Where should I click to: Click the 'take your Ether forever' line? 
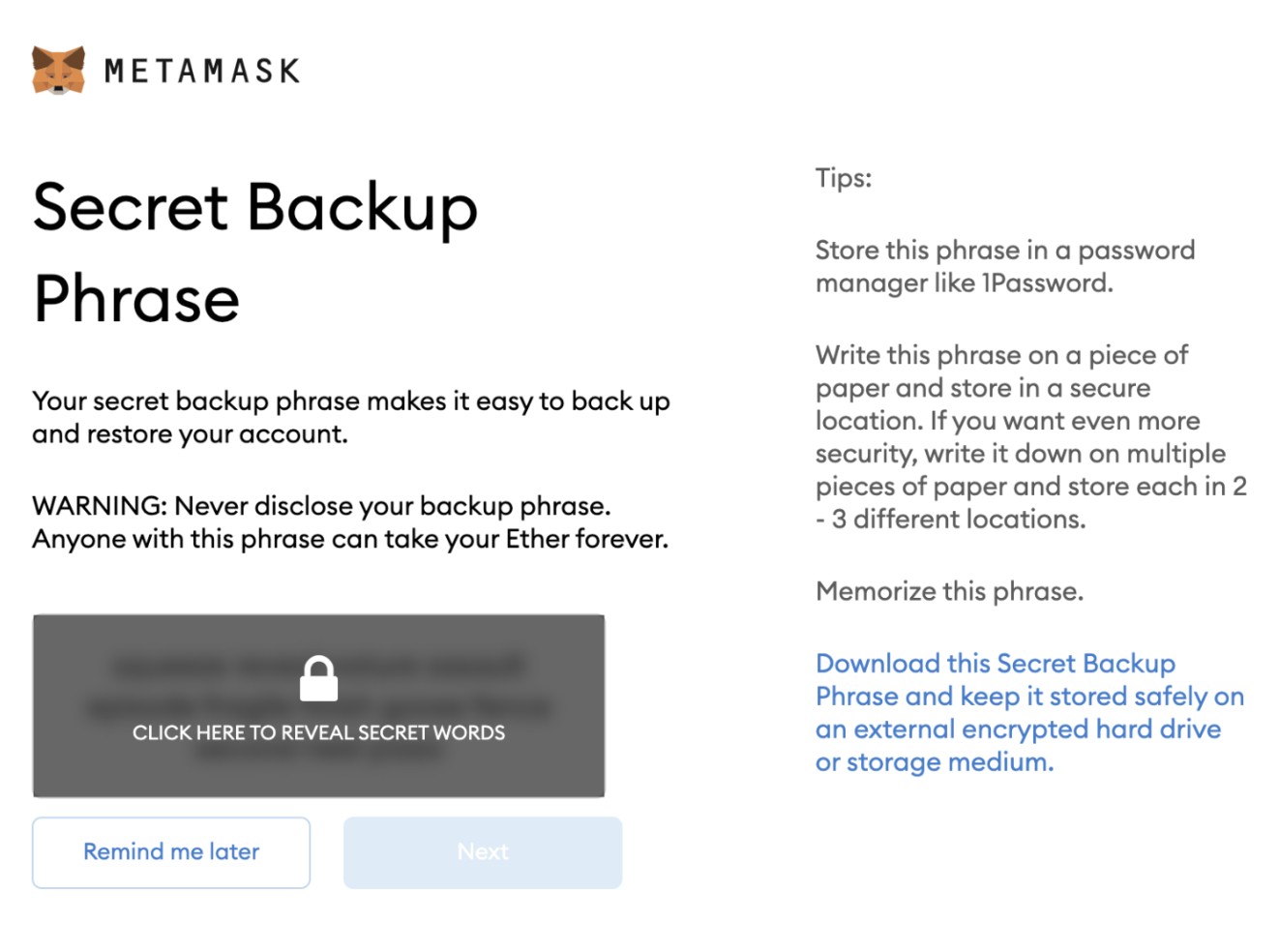tap(350, 539)
